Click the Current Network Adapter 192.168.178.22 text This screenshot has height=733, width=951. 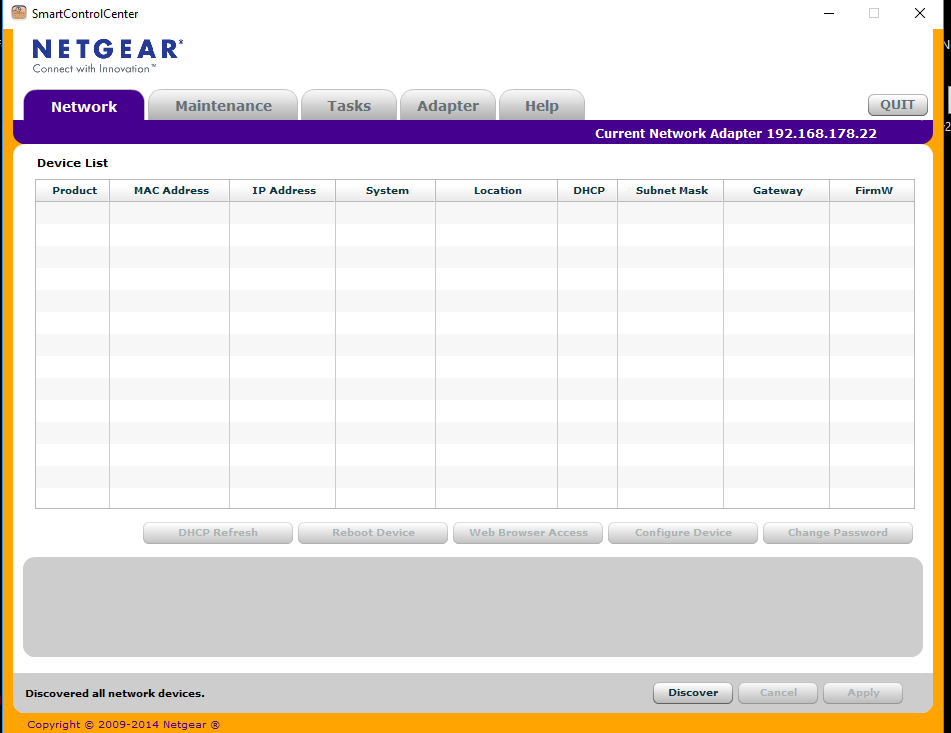736,133
